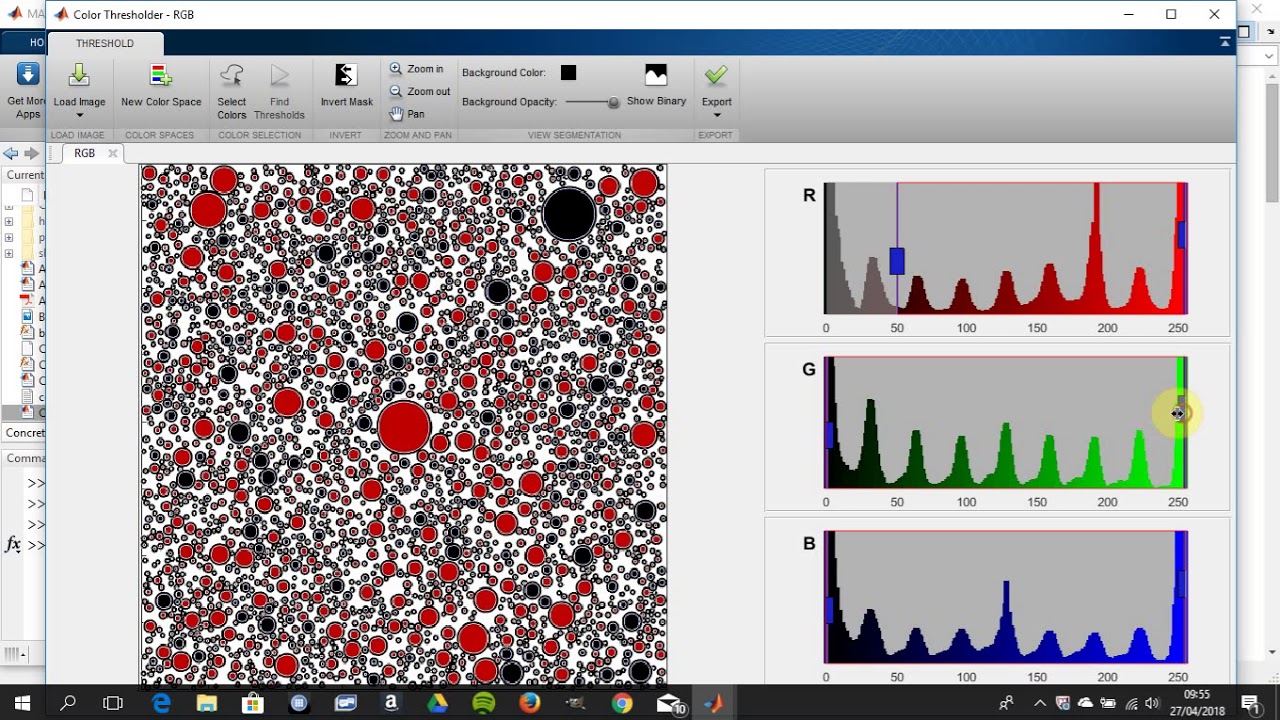Open volume control in system tray
This screenshot has width=1280, height=720.
point(1152,703)
